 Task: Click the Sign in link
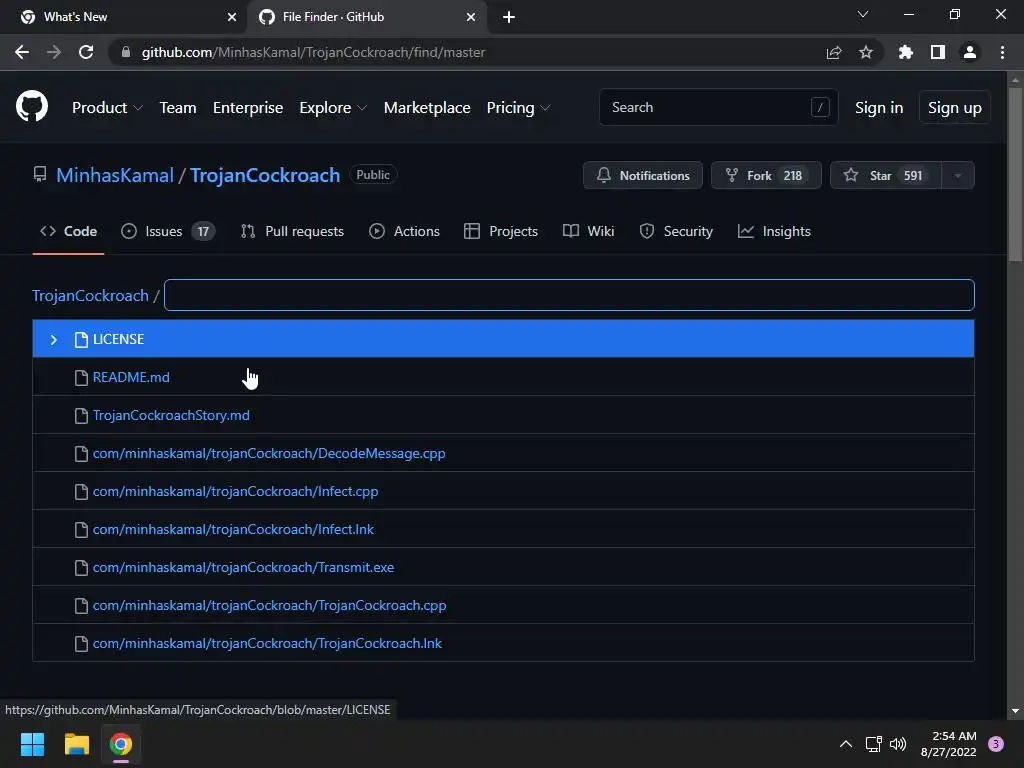tap(879, 108)
